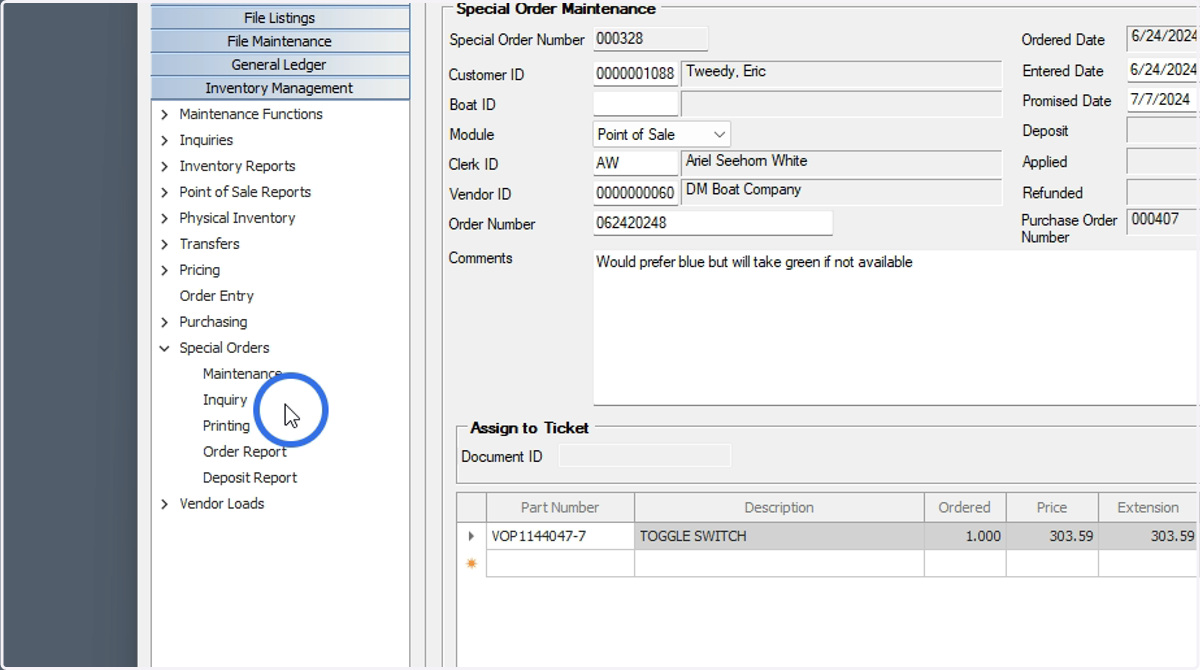Click the Special Order Number field 000328
Viewport: 1200px width, 670px height.
tap(650, 39)
